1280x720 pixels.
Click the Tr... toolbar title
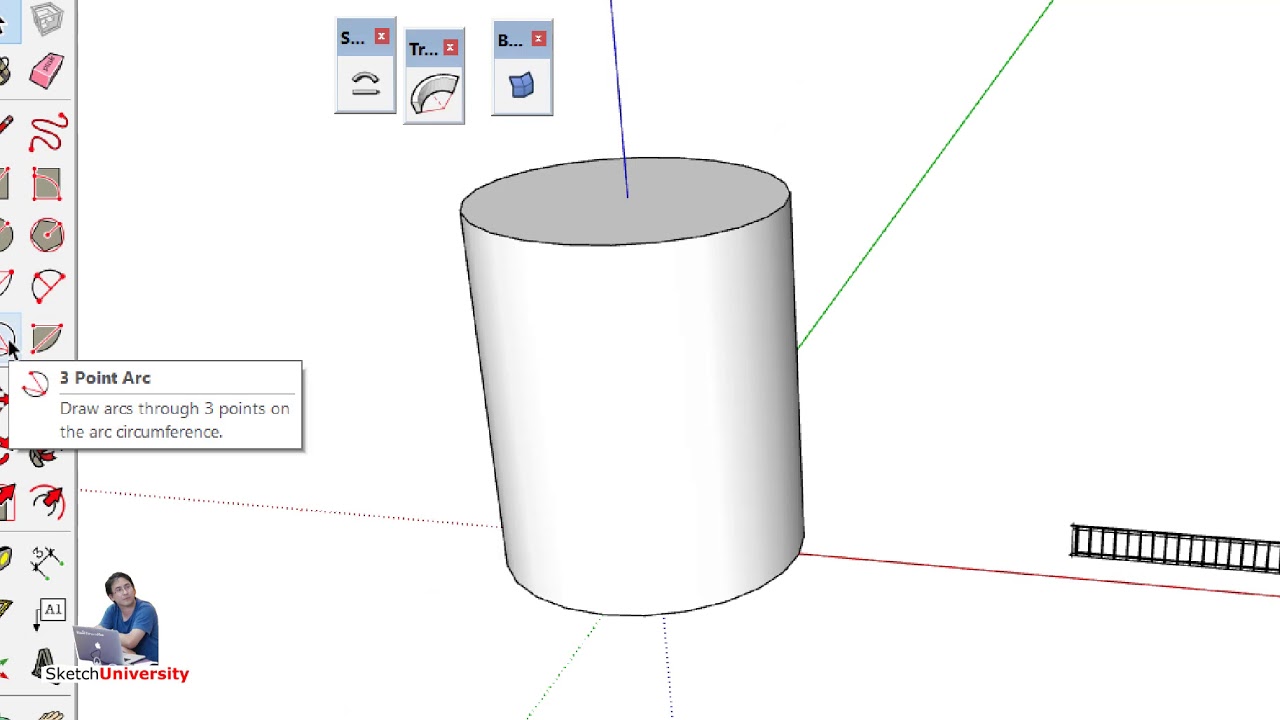tap(423, 49)
